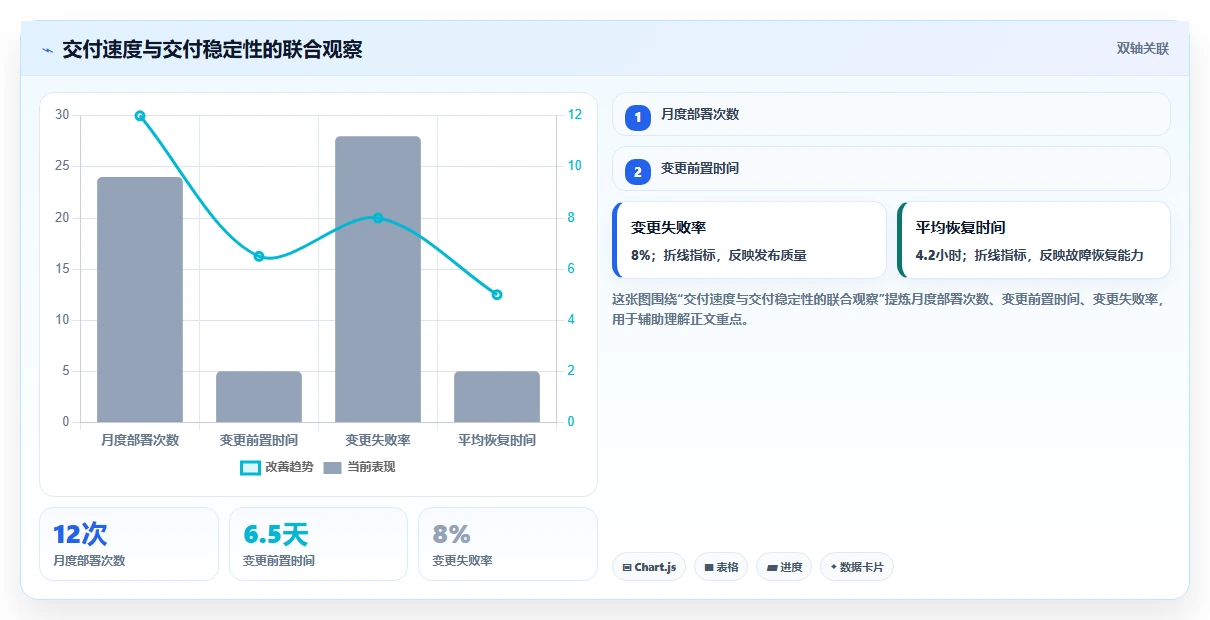Click the 双轴关联 label in header
The image size is (1210, 620).
(1143, 49)
